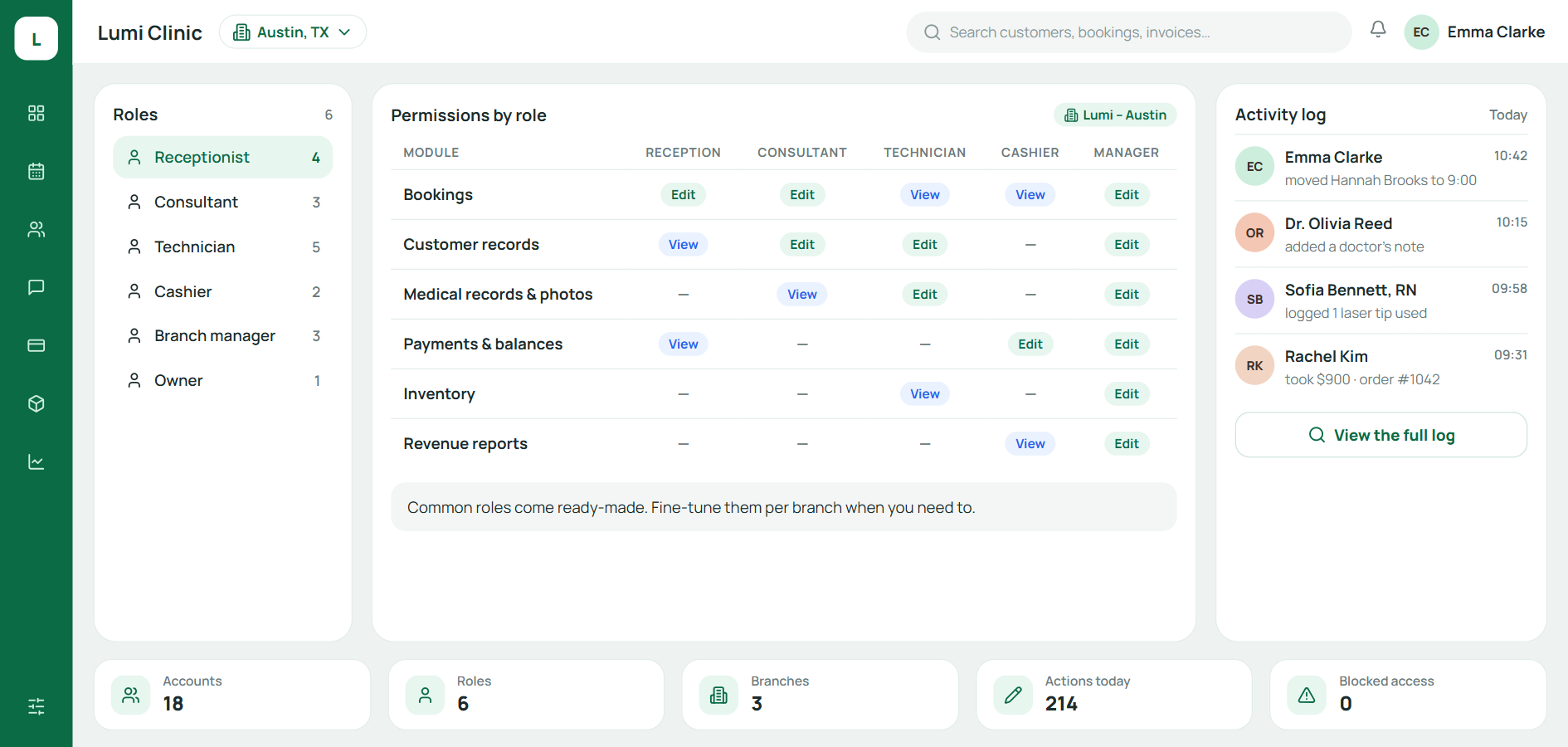The height and width of the screenshot is (747, 1568).
Task: Click the Actions today pencil icon
Action: coord(1013,695)
